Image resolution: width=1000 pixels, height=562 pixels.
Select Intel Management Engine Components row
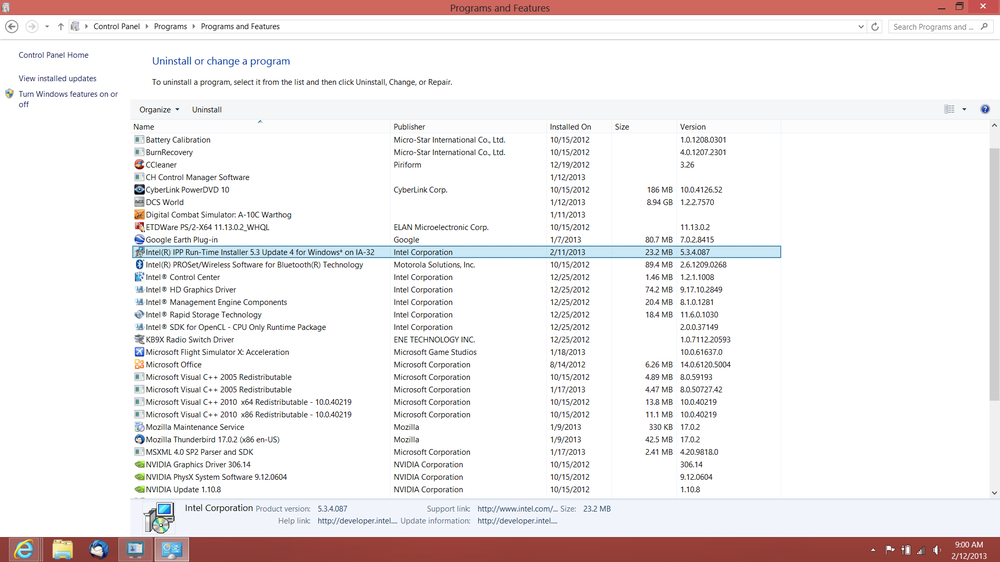(x=456, y=302)
